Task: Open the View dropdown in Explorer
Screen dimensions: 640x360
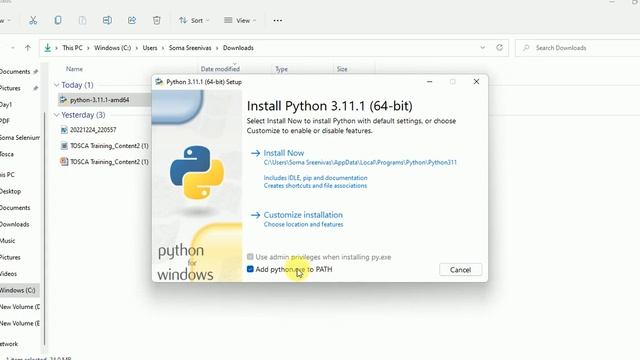Action: click(240, 20)
